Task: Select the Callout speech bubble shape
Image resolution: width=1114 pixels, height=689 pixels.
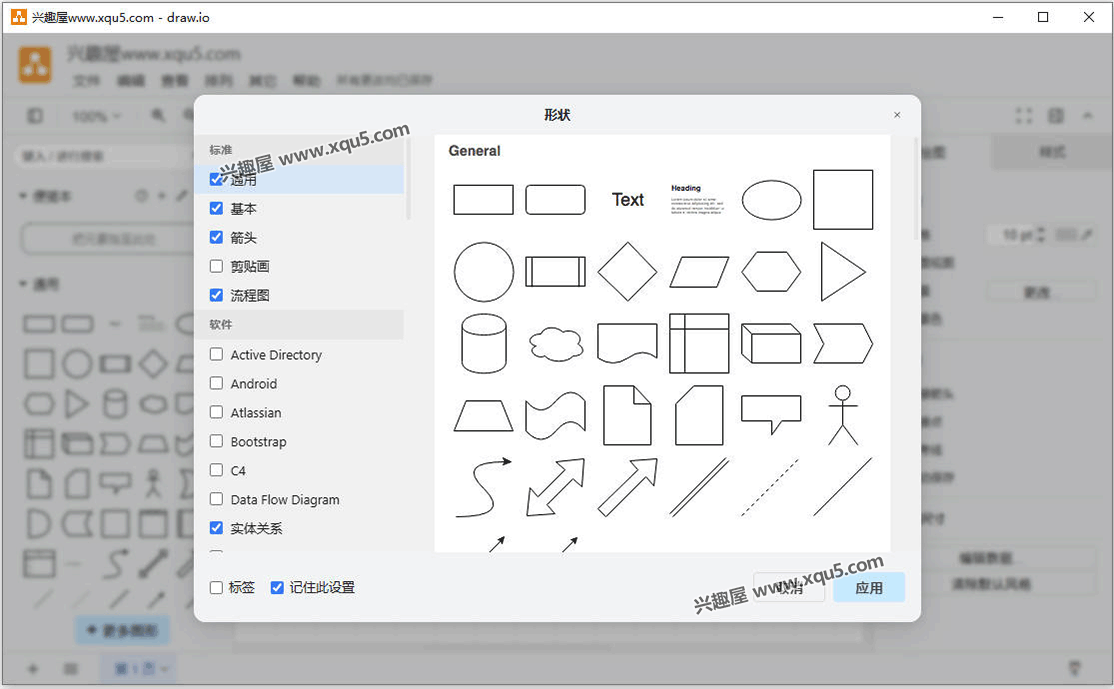Action: (772, 416)
